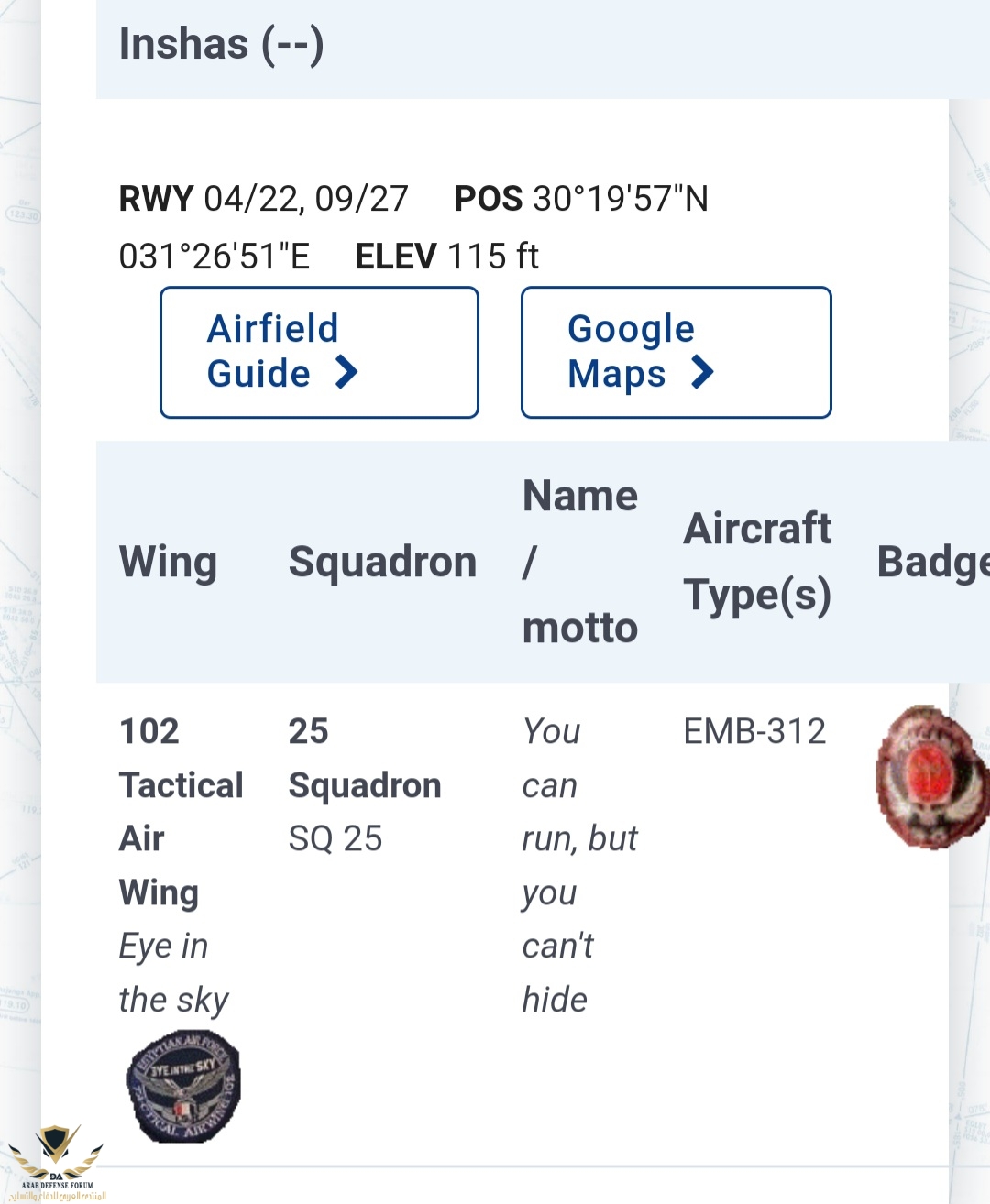Viewport: 990px width, 1204px height.
Task: Click the 102 Tactical Air Wing name
Action: 181,812
